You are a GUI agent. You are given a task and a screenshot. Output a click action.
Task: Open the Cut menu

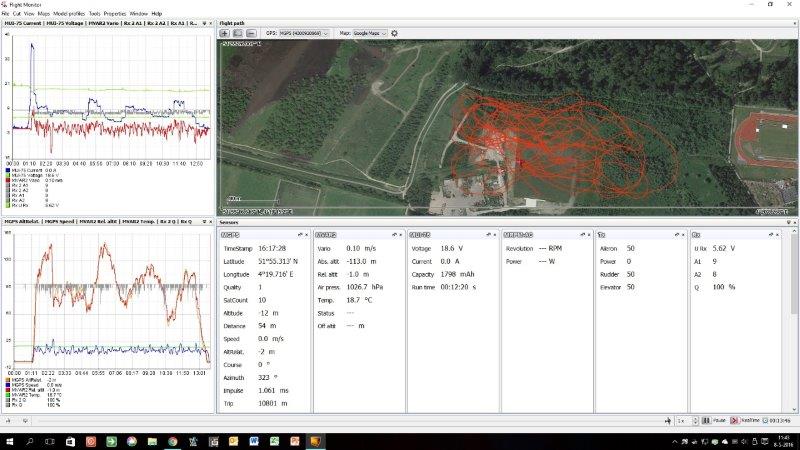17,14
